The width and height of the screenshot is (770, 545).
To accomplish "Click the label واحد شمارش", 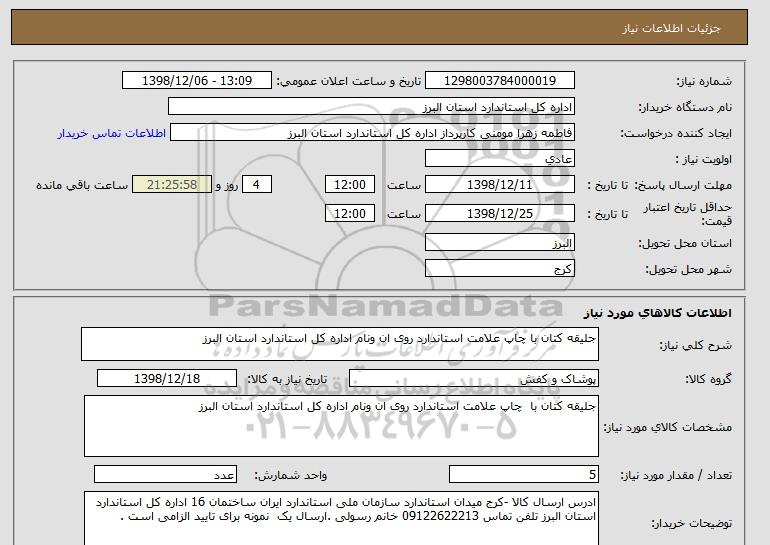I will (290, 475).
